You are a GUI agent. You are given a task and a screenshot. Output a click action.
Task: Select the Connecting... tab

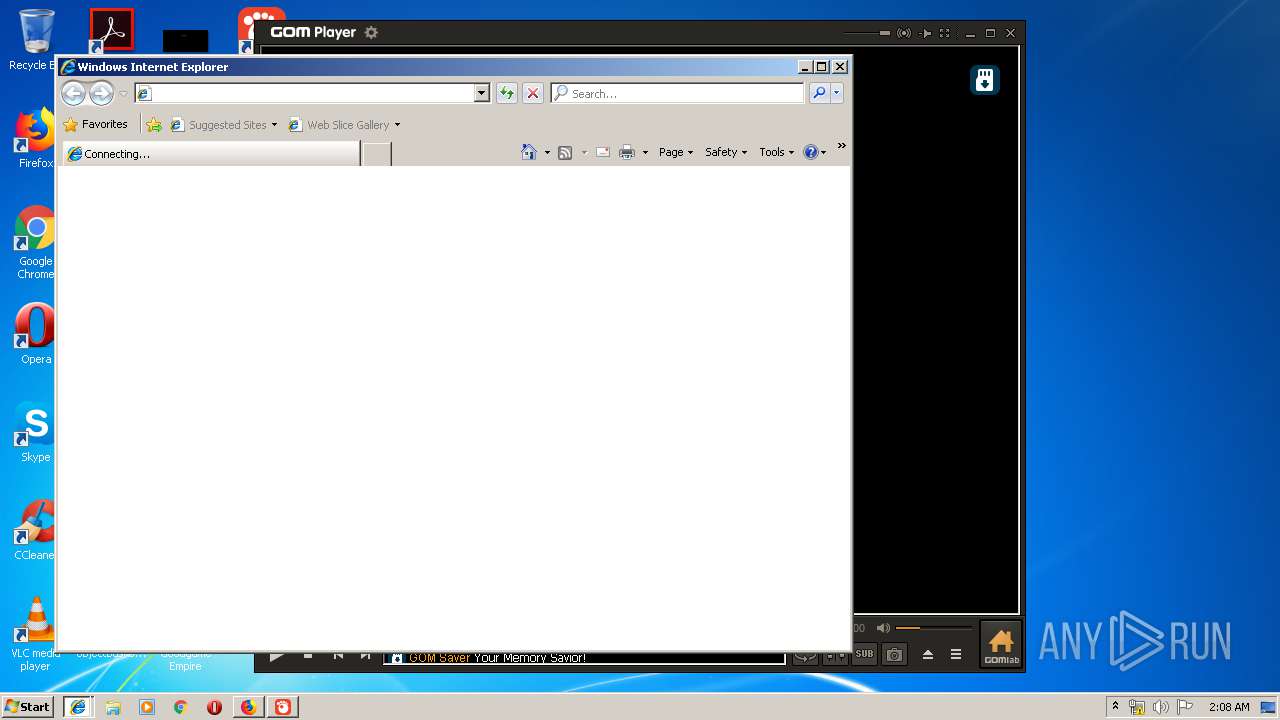[210, 153]
